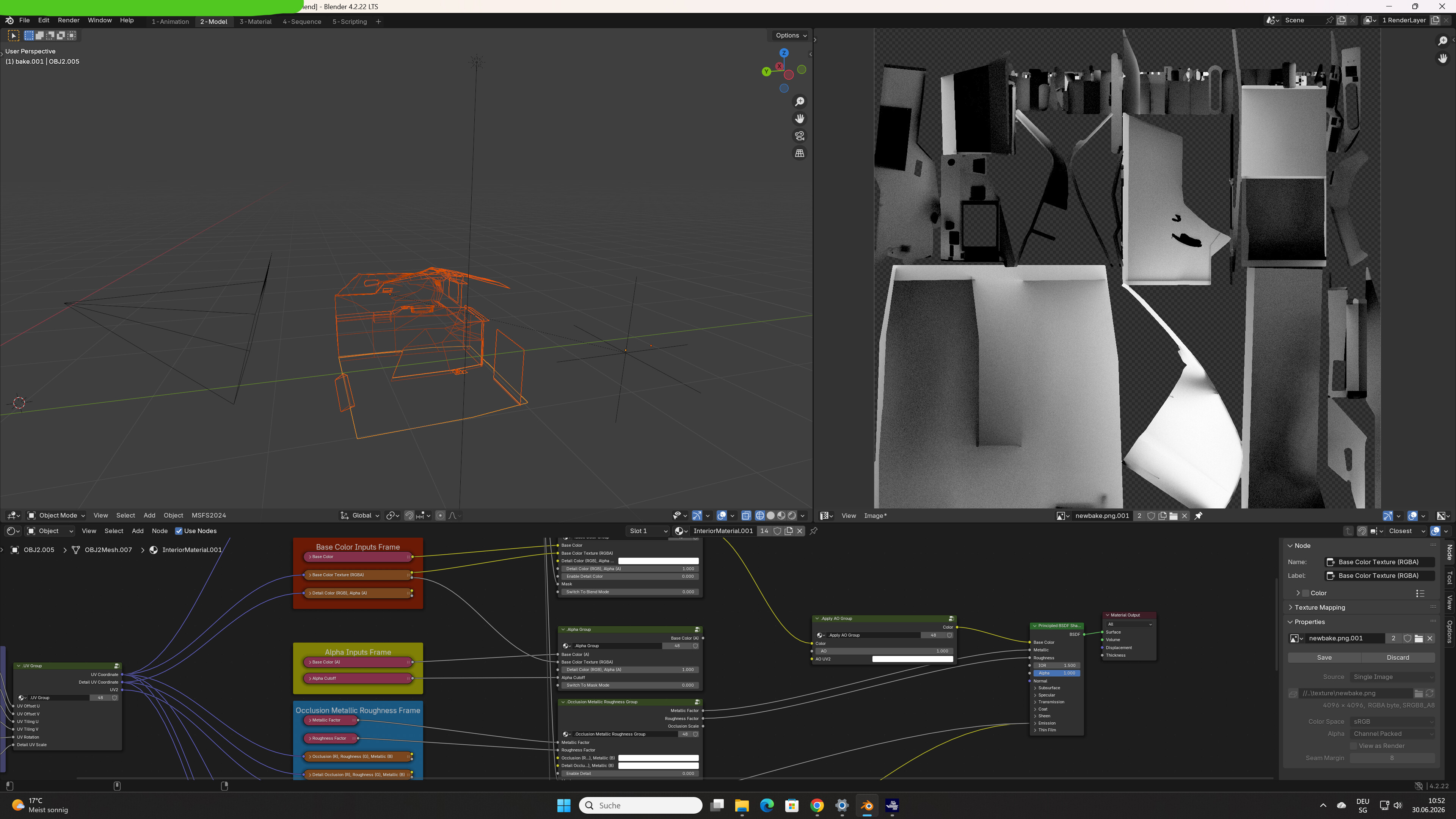Toggle X-ray icon in viewport header

pyautogui.click(x=746, y=516)
